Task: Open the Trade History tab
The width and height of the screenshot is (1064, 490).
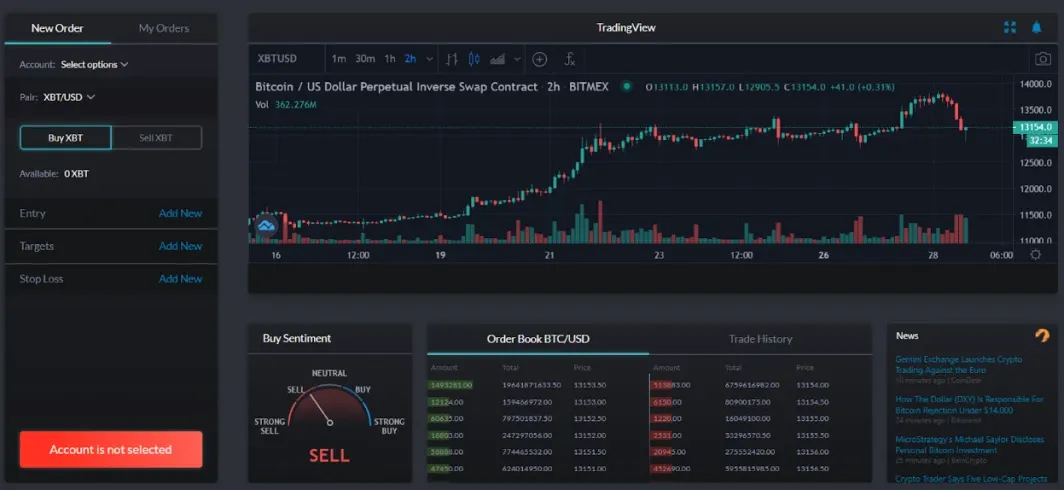Action: 760,339
